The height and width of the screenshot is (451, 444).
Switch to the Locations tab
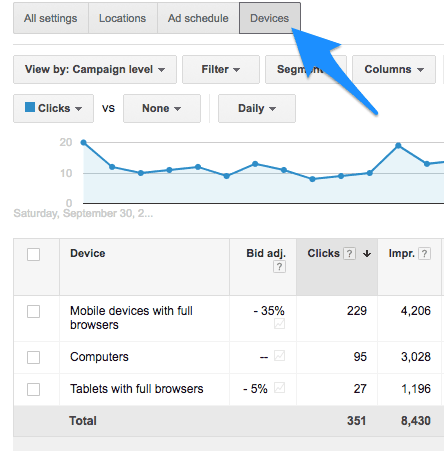pos(123,18)
